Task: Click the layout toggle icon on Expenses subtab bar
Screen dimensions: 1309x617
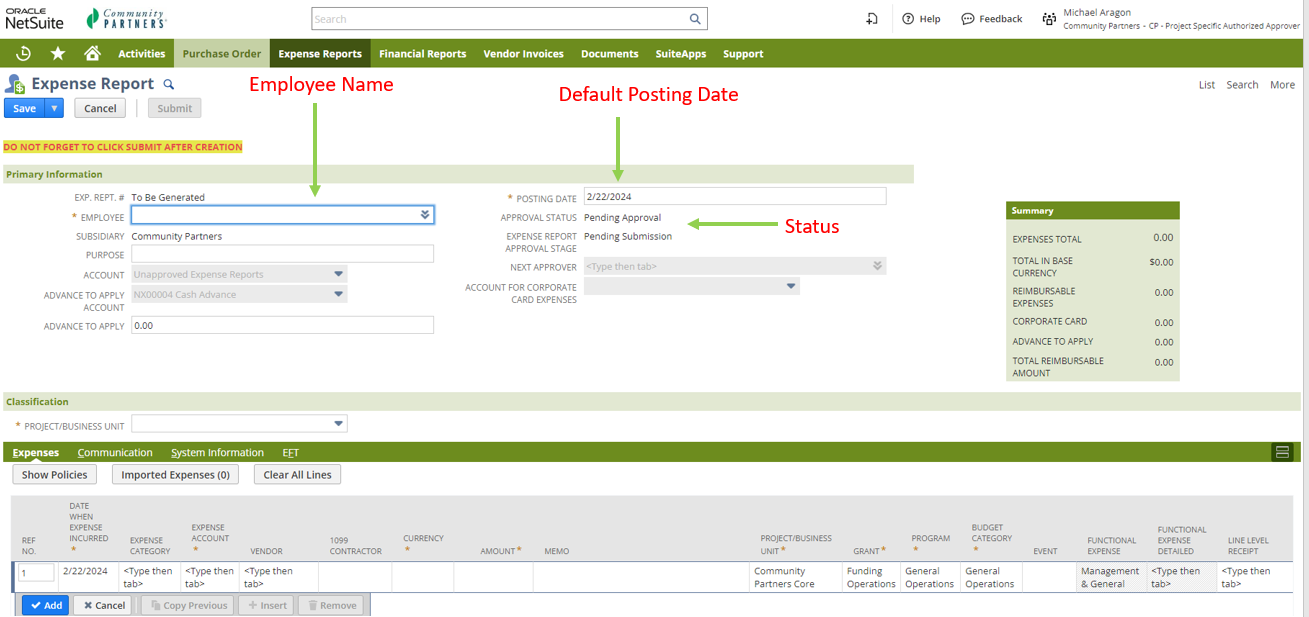Action: (x=1282, y=452)
